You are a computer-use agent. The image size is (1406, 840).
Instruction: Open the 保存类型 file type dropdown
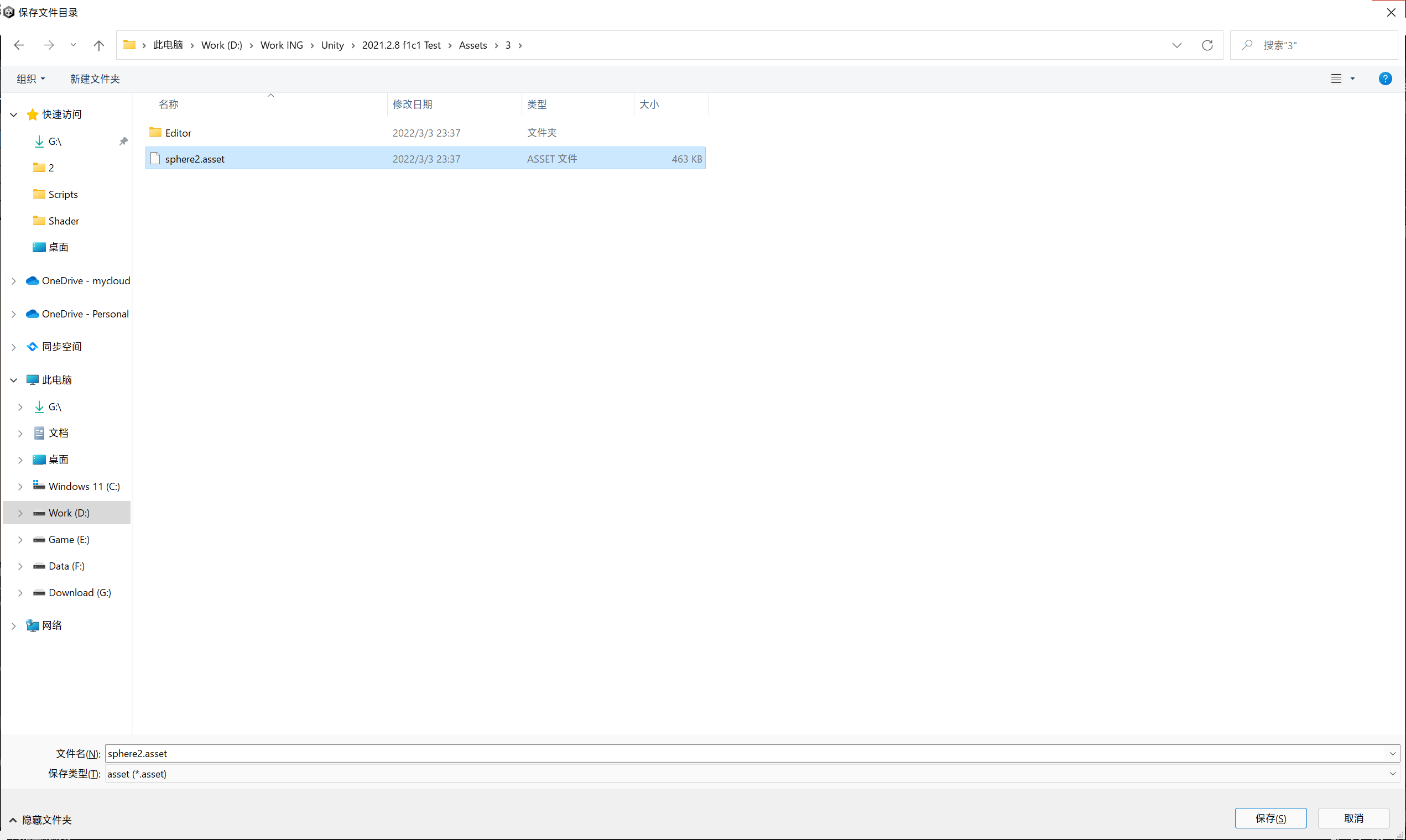point(1392,773)
